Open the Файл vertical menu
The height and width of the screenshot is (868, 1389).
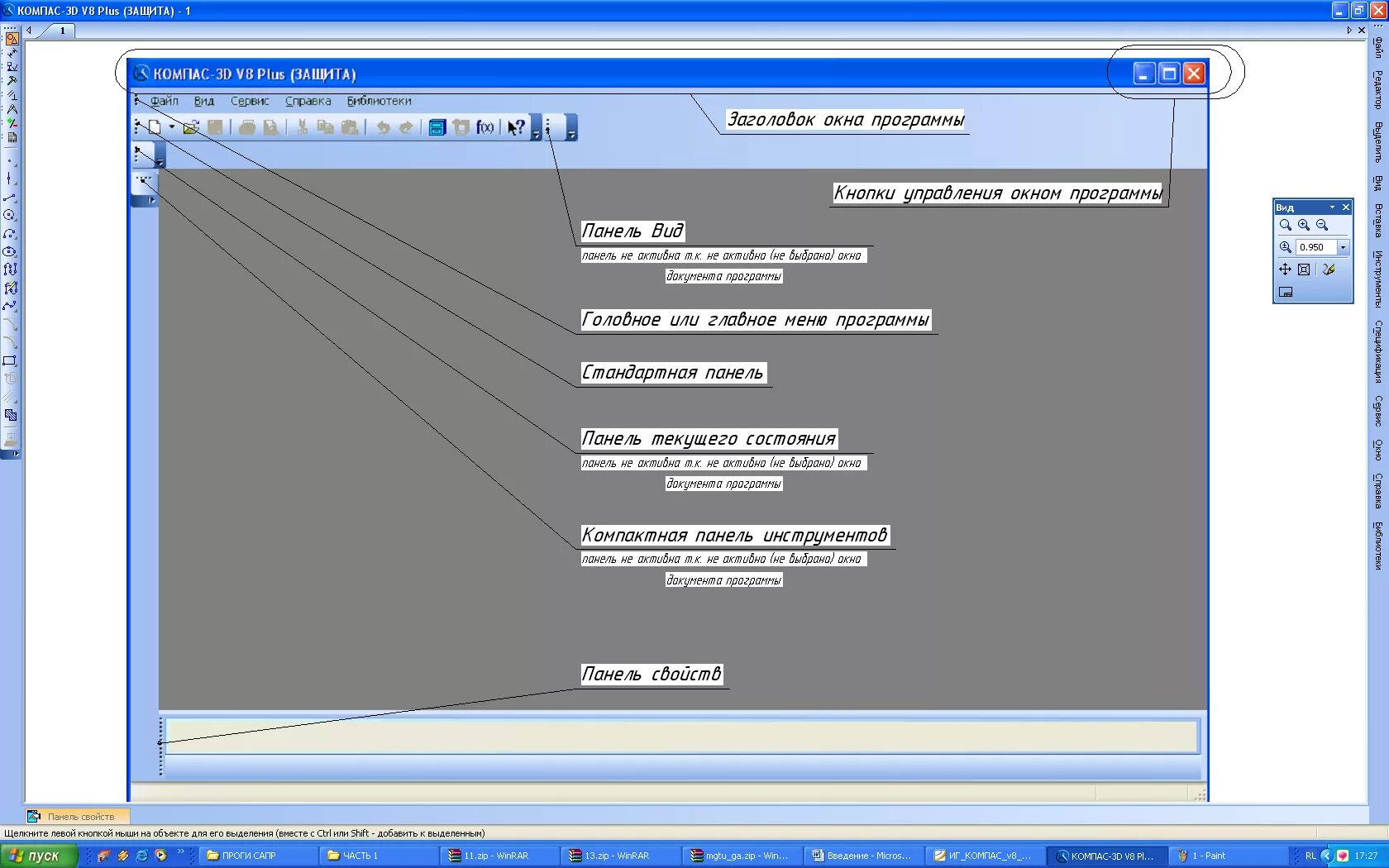[x=1378, y=46]
